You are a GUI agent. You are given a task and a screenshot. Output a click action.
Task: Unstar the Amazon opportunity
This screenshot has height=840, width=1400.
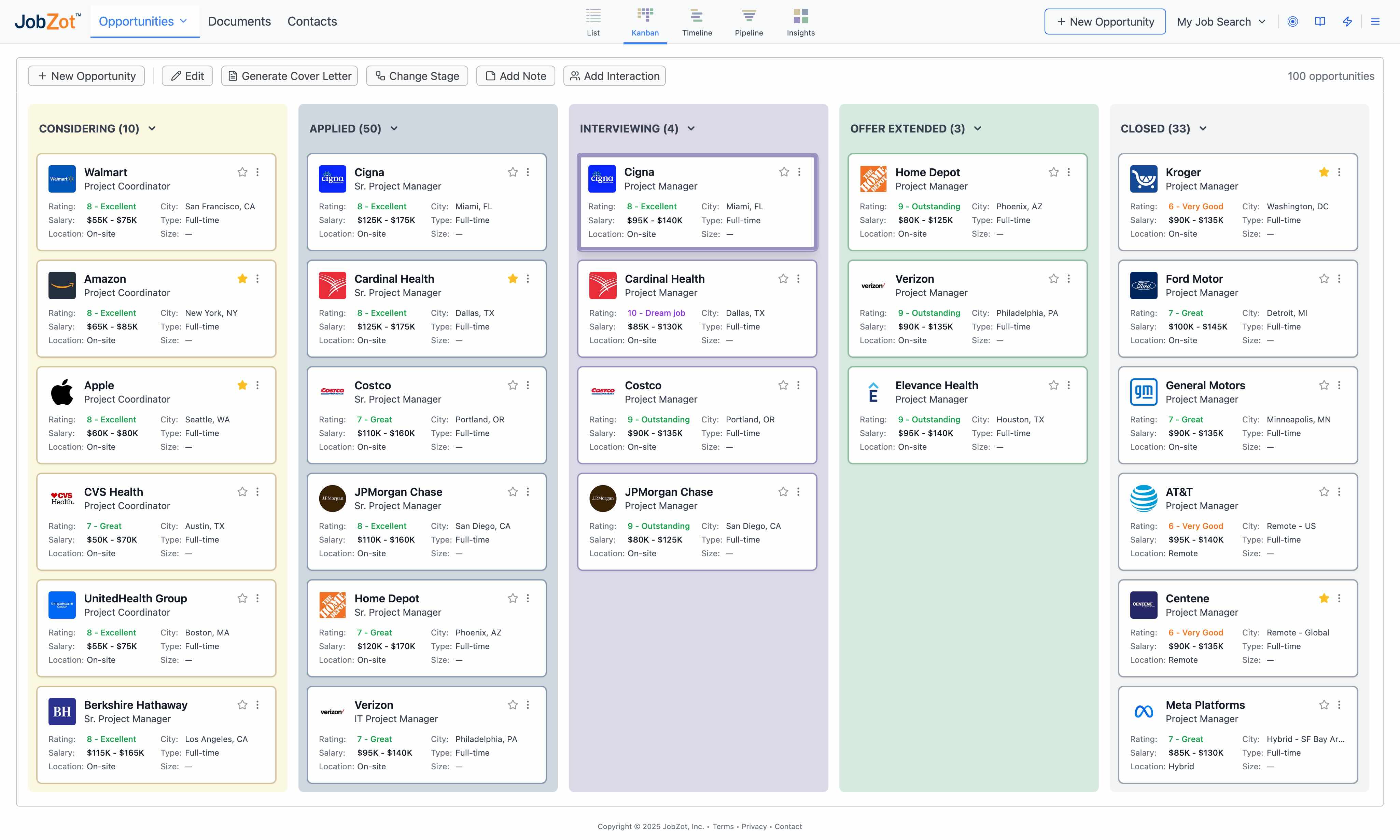click(242, 279)
